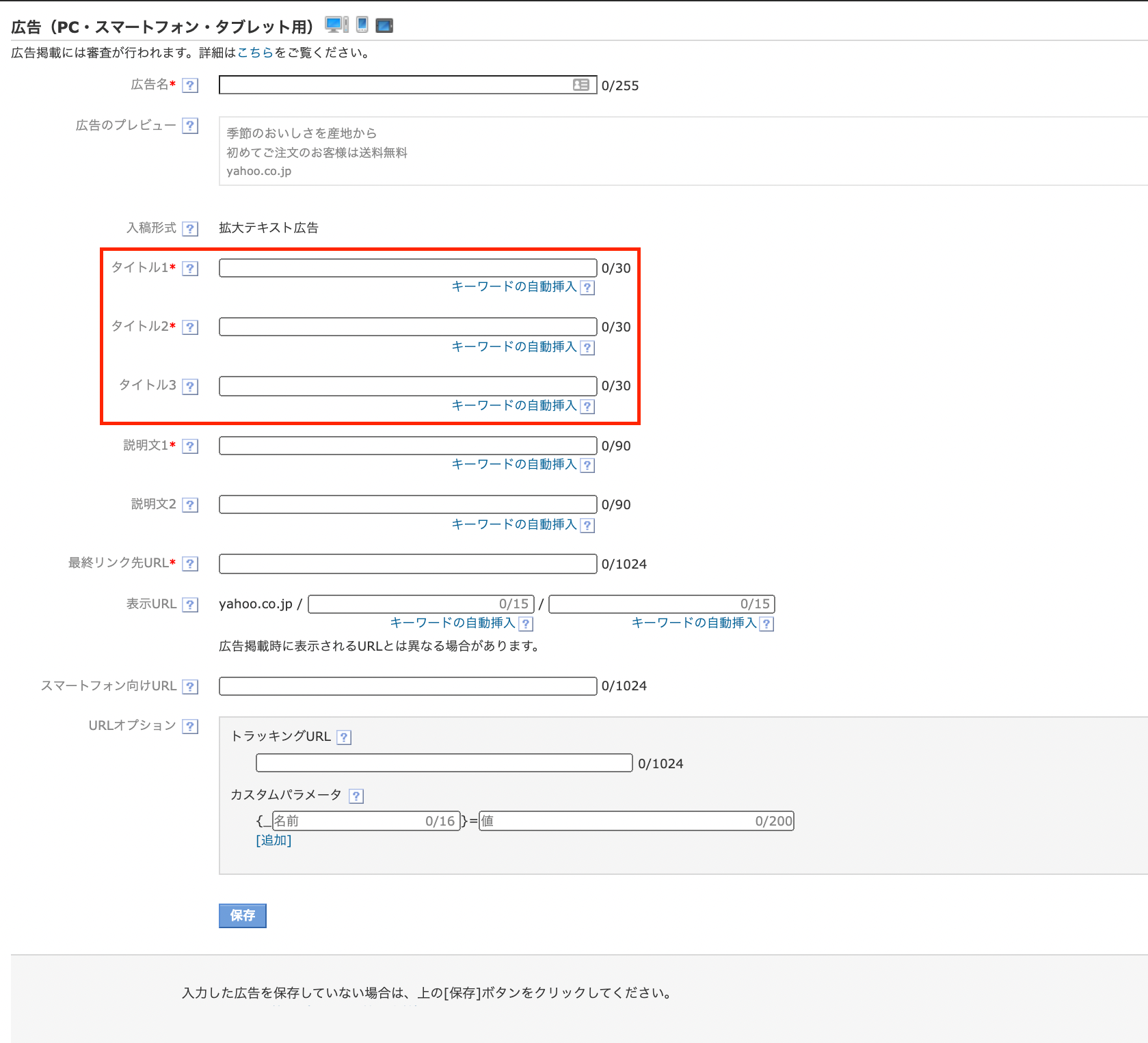
Task: Focus the 広告名 input field
Action: [408, 85]
